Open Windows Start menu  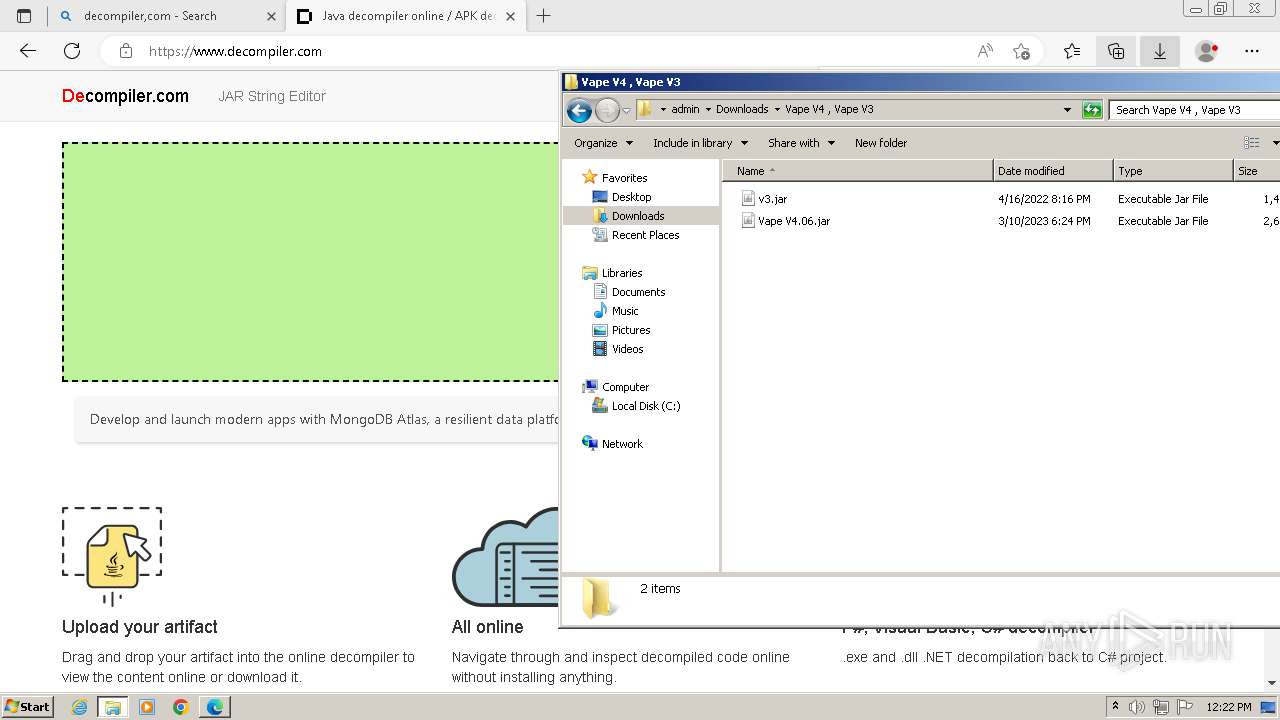(x=28, y=707)
